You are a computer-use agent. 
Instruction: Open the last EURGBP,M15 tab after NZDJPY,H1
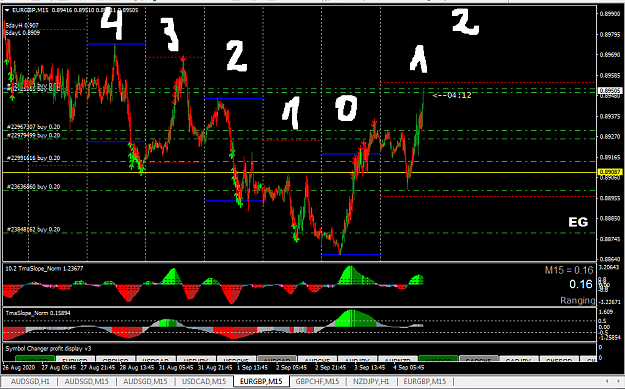(425, 381)
